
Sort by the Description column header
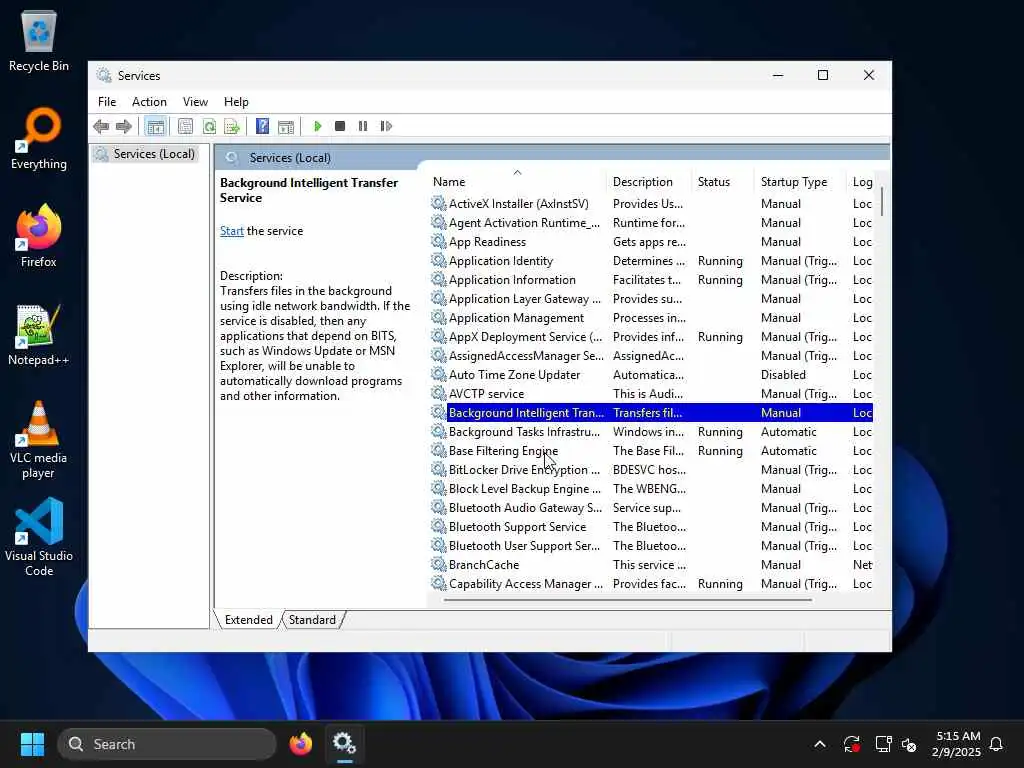point(649,182)
